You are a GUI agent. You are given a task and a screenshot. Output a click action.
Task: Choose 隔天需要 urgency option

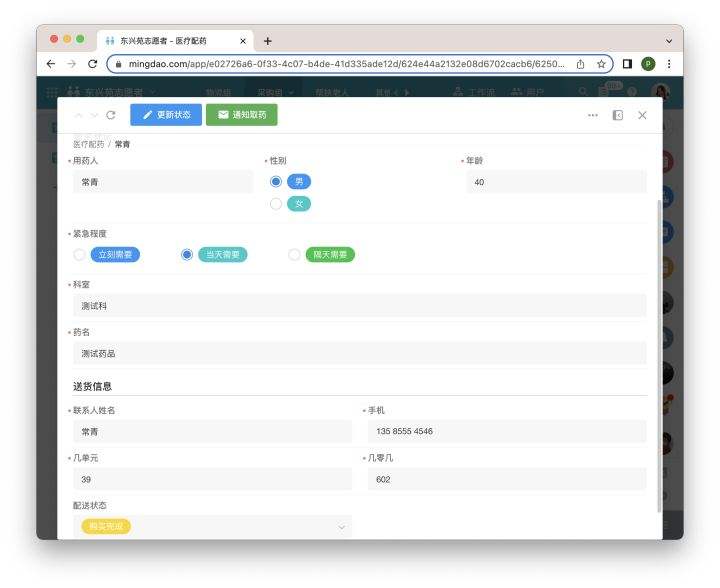click(x=294, y=255)
